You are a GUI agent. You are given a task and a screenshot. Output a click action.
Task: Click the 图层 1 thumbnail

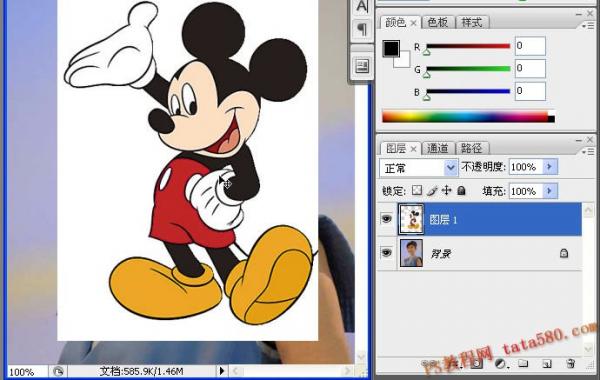[411, 219]
